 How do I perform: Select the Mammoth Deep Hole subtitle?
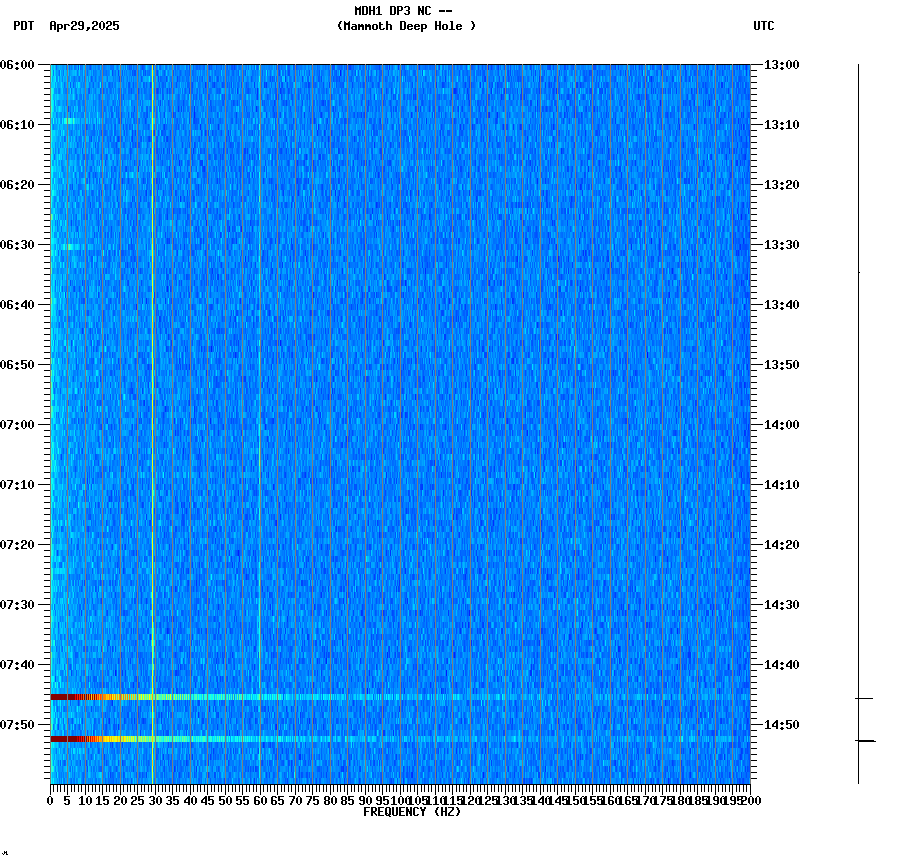click(x=407, y=27)
